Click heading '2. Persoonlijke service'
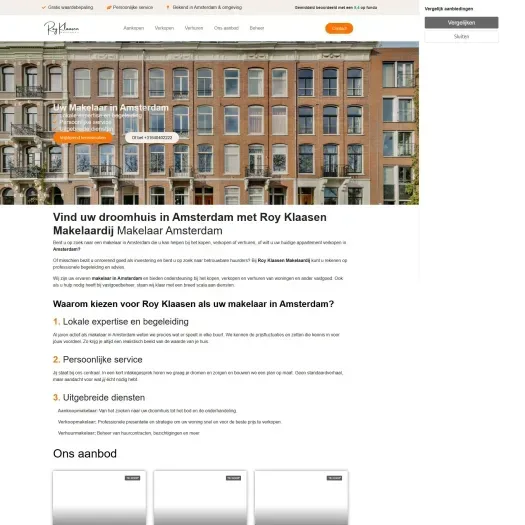 (x=98, y=360)
